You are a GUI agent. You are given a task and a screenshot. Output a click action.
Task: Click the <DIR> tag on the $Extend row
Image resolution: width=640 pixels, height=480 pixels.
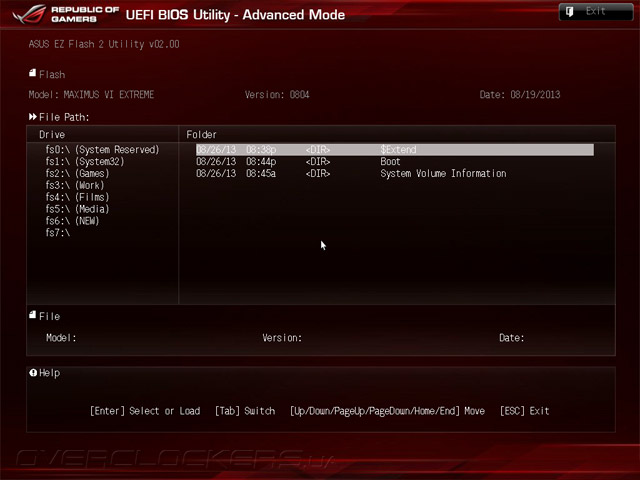318,150
